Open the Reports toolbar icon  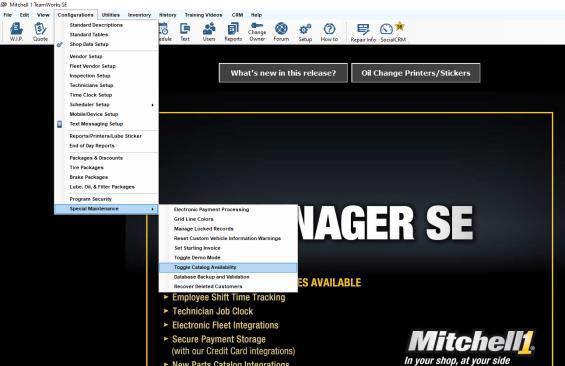(x=233, y=32)
